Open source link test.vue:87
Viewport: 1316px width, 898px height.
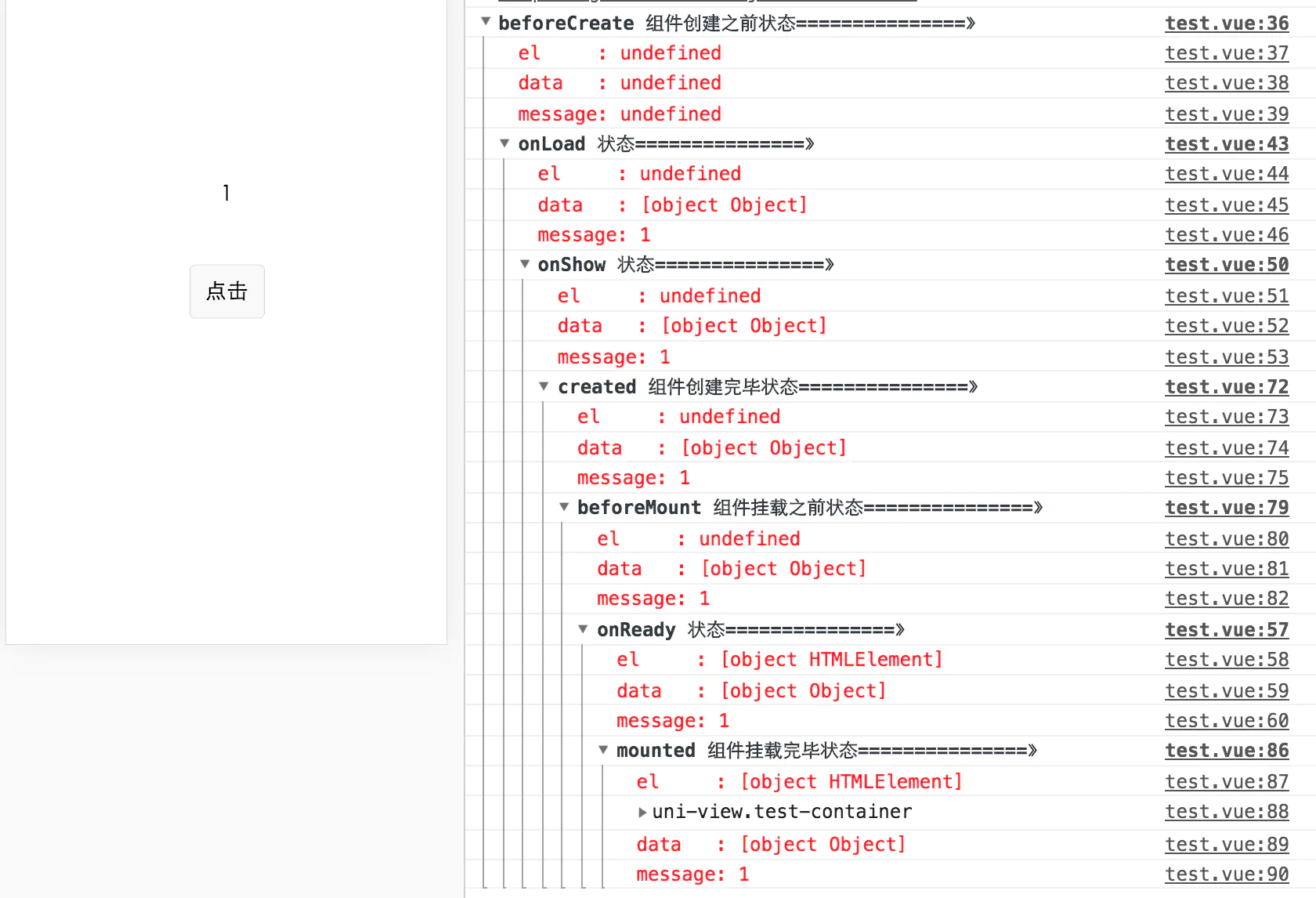pos(1227,782)
